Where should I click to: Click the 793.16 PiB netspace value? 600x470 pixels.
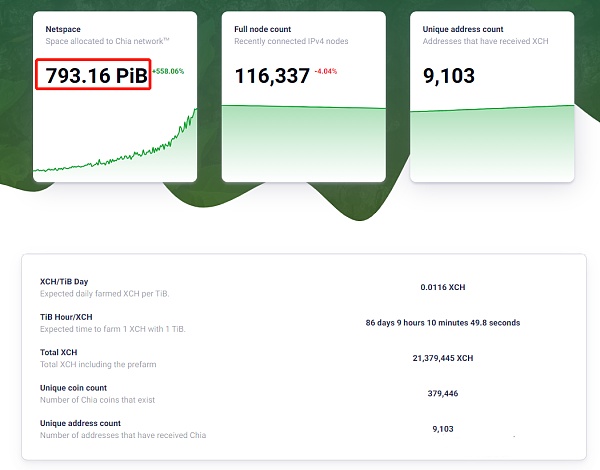(94, 75)
